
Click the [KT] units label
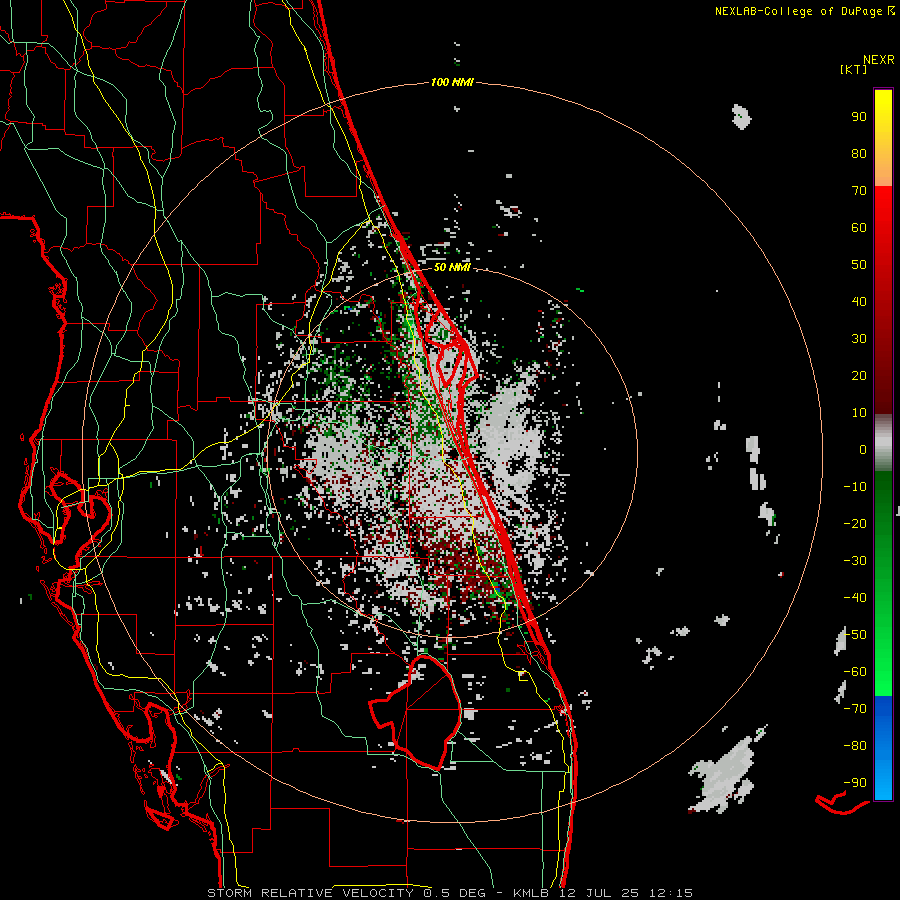[x=853, y=69]
